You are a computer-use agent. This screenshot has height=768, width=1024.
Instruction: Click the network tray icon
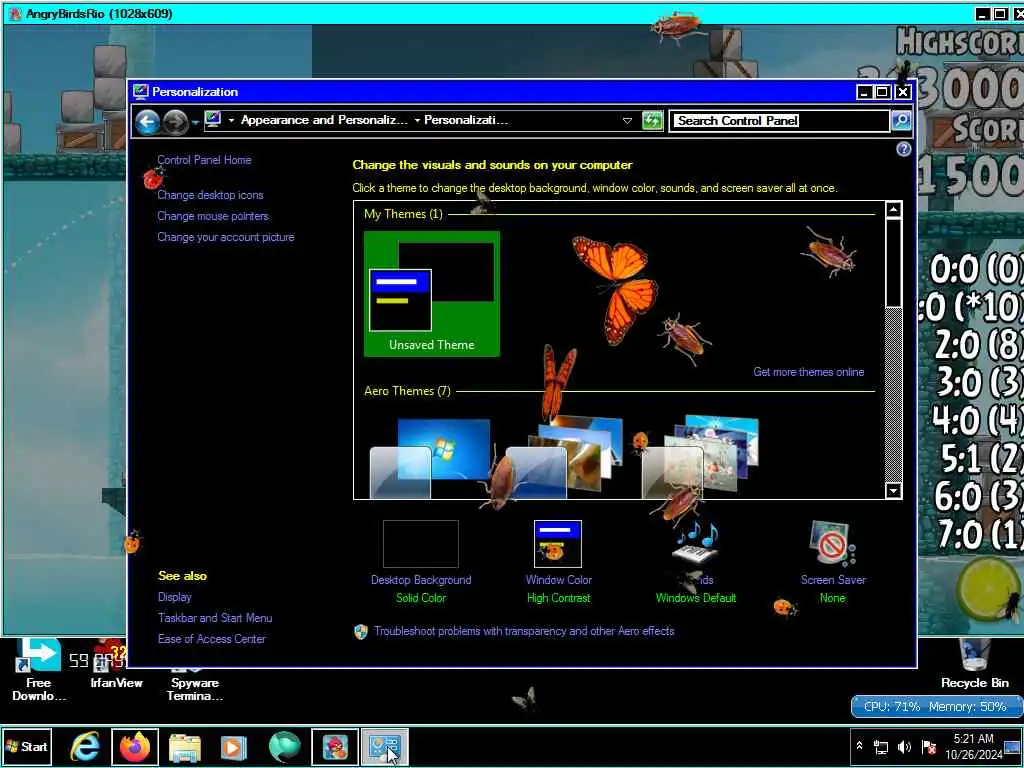point(881,747)
